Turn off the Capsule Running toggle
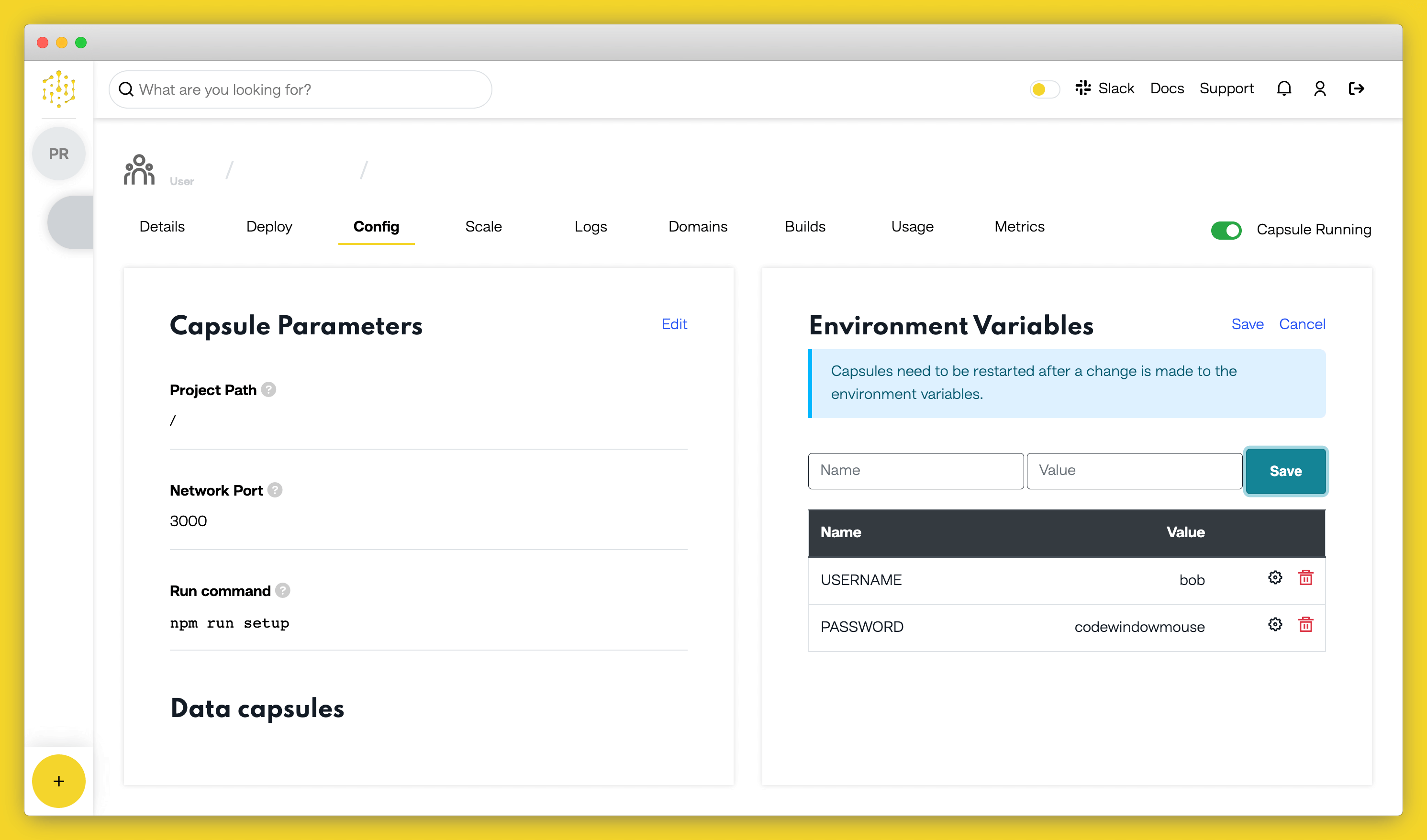The width and height of the screenshot is (1427, 840). 1226,230
